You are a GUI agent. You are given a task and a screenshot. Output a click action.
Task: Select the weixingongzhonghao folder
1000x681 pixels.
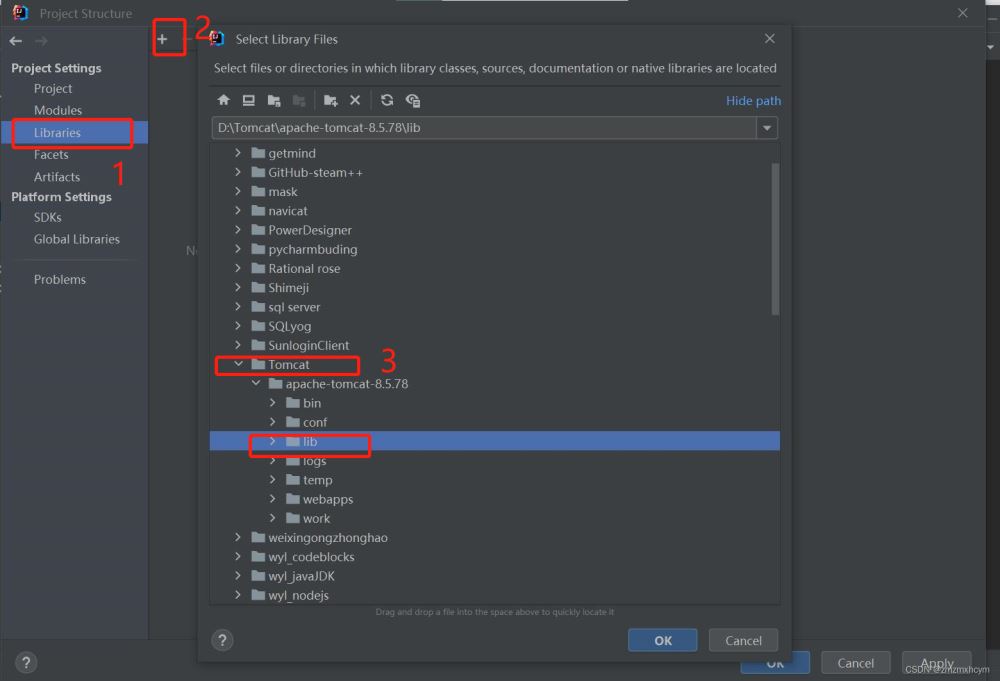(x=328, y=538)
